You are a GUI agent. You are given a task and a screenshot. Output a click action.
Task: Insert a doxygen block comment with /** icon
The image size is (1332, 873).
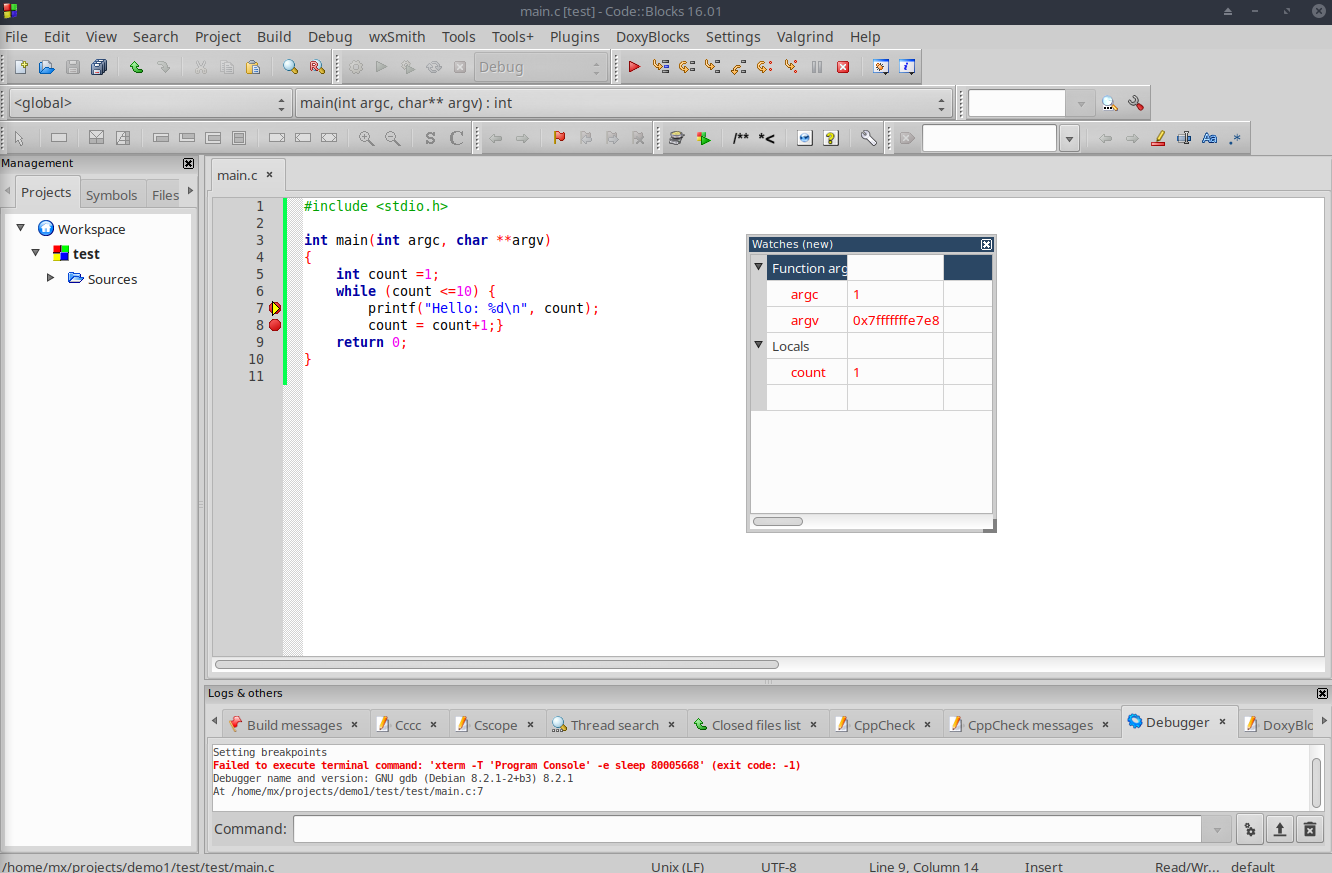(x=742, y=137)
